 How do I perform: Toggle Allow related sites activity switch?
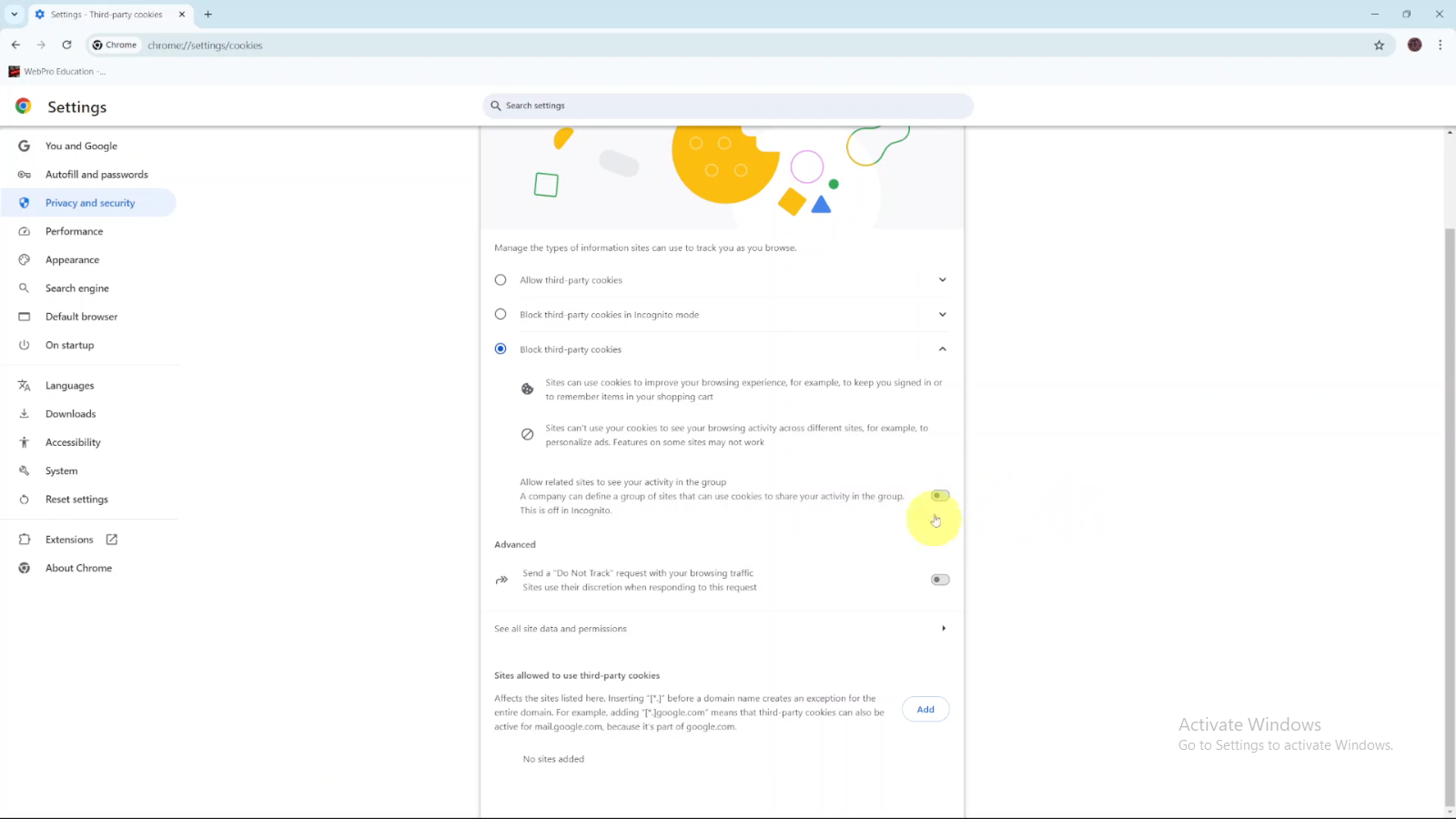[940, 496]
